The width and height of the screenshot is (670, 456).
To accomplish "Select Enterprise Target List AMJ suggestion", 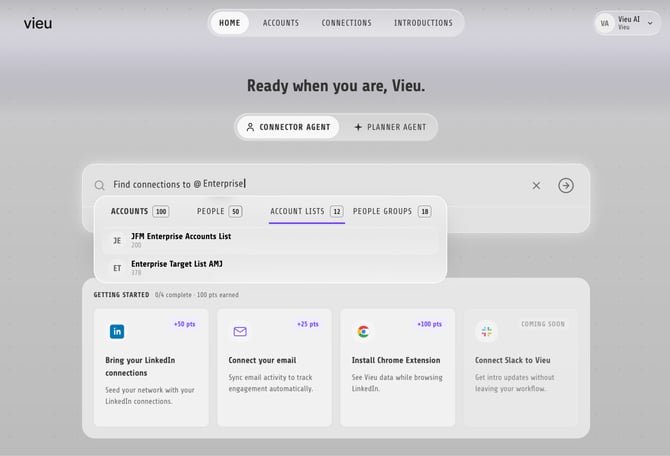I will 270,268.
